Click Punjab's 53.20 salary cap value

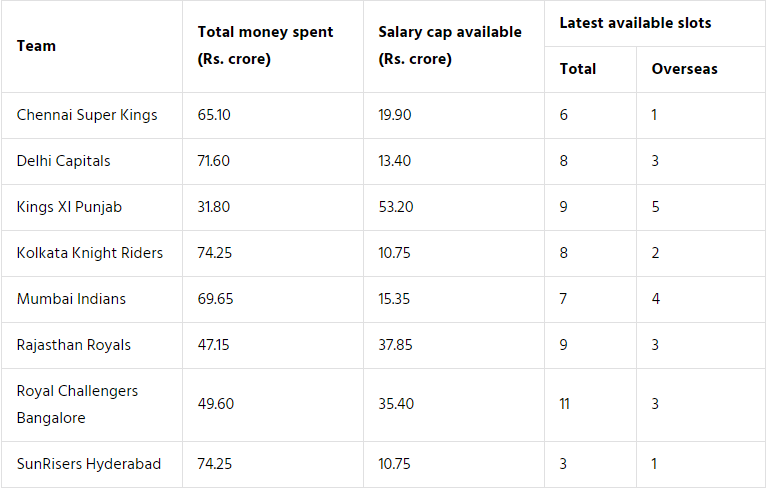(396, 207)
